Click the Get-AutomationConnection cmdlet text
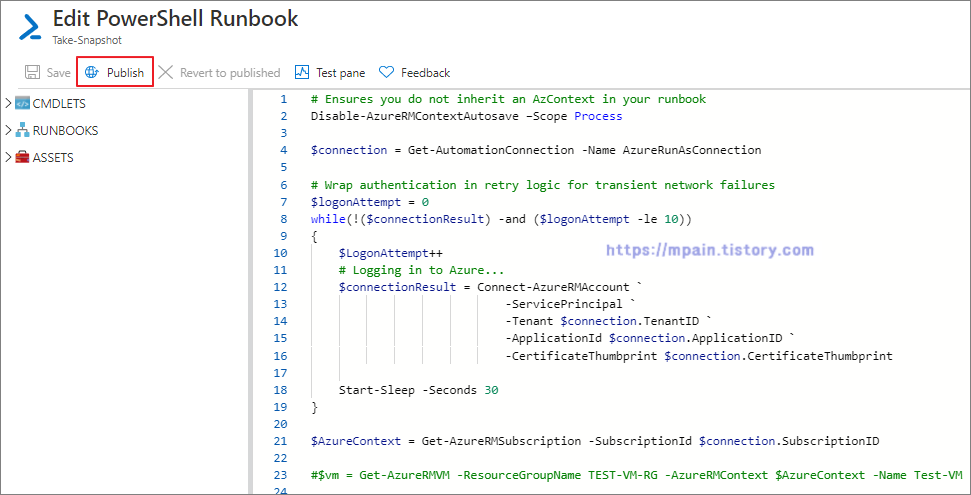The height and width of the screenshot is (495, 971). tap(490, 150)
